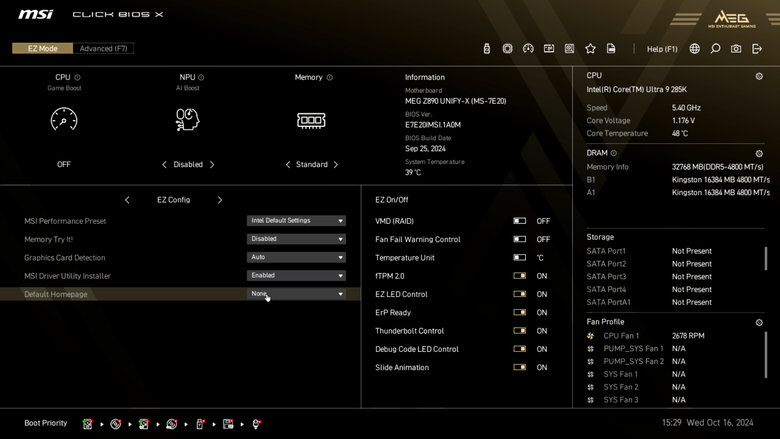Open Memory Try It! dropdown
780x439 pixels.
coord(296,239)
